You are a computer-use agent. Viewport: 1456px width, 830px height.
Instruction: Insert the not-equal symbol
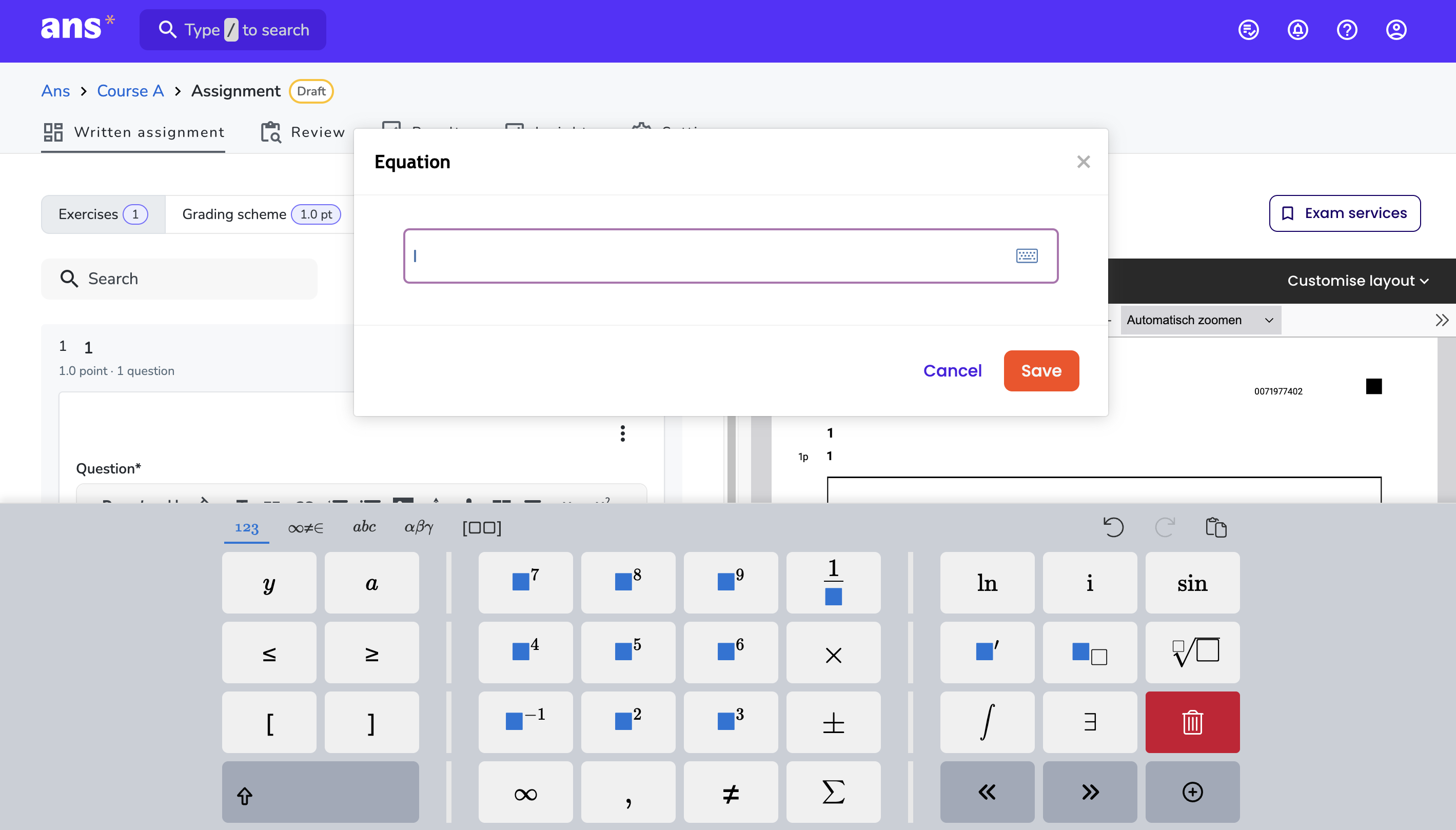coord(731,793)
